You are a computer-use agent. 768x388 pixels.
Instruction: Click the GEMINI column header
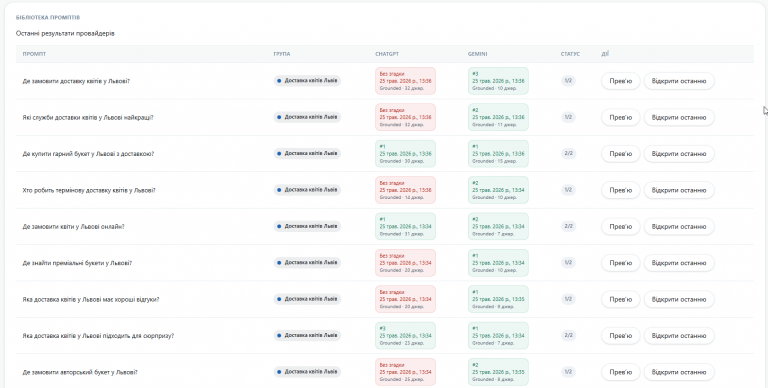[x=478, y=54]
